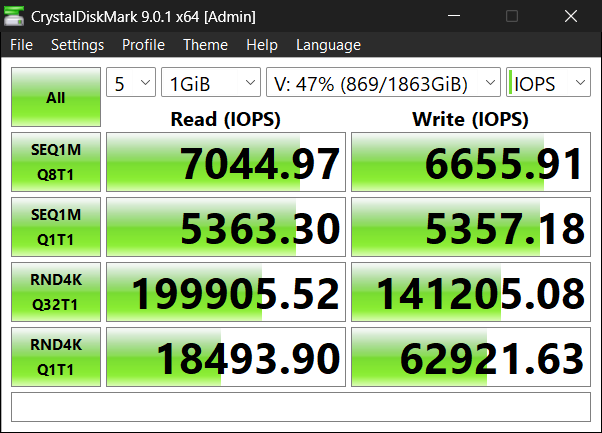The height and width of the screenshot is (433, 602).
Task: Click the Write (IOPS) column header
Action: click(x=470, y=119)
